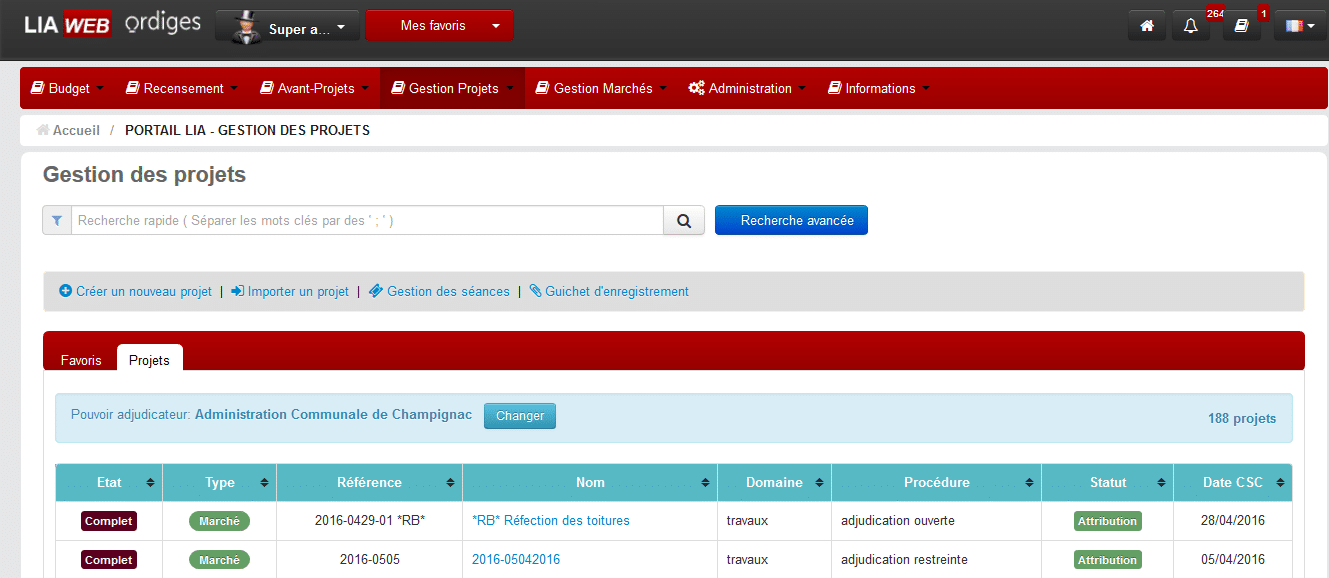
Task: Click Marché badge in row 2016-0505
Action: [219, 560]
